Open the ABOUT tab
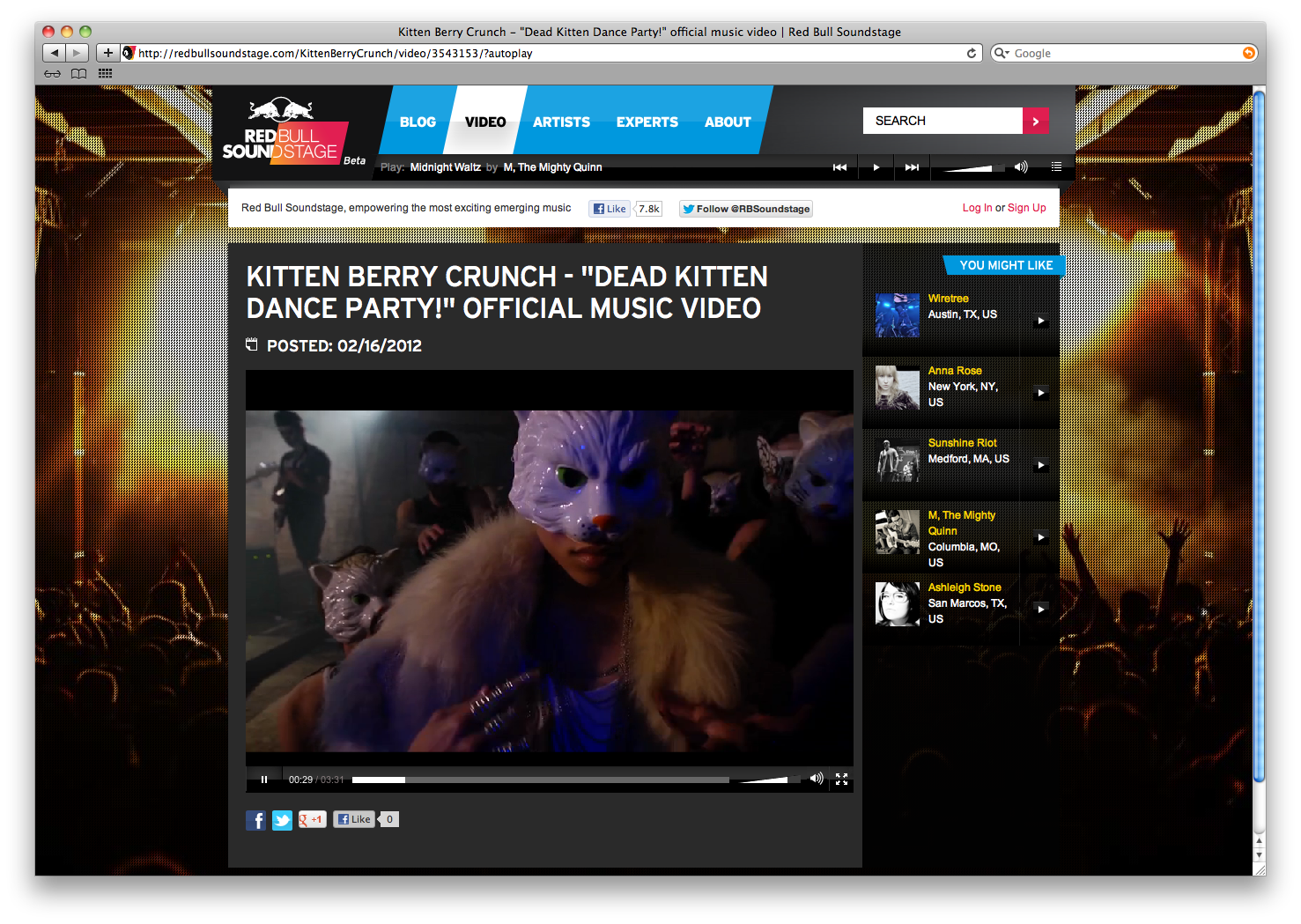This screenshot has width=1301, height=924. pyautogui.click(x=728, y=122)
